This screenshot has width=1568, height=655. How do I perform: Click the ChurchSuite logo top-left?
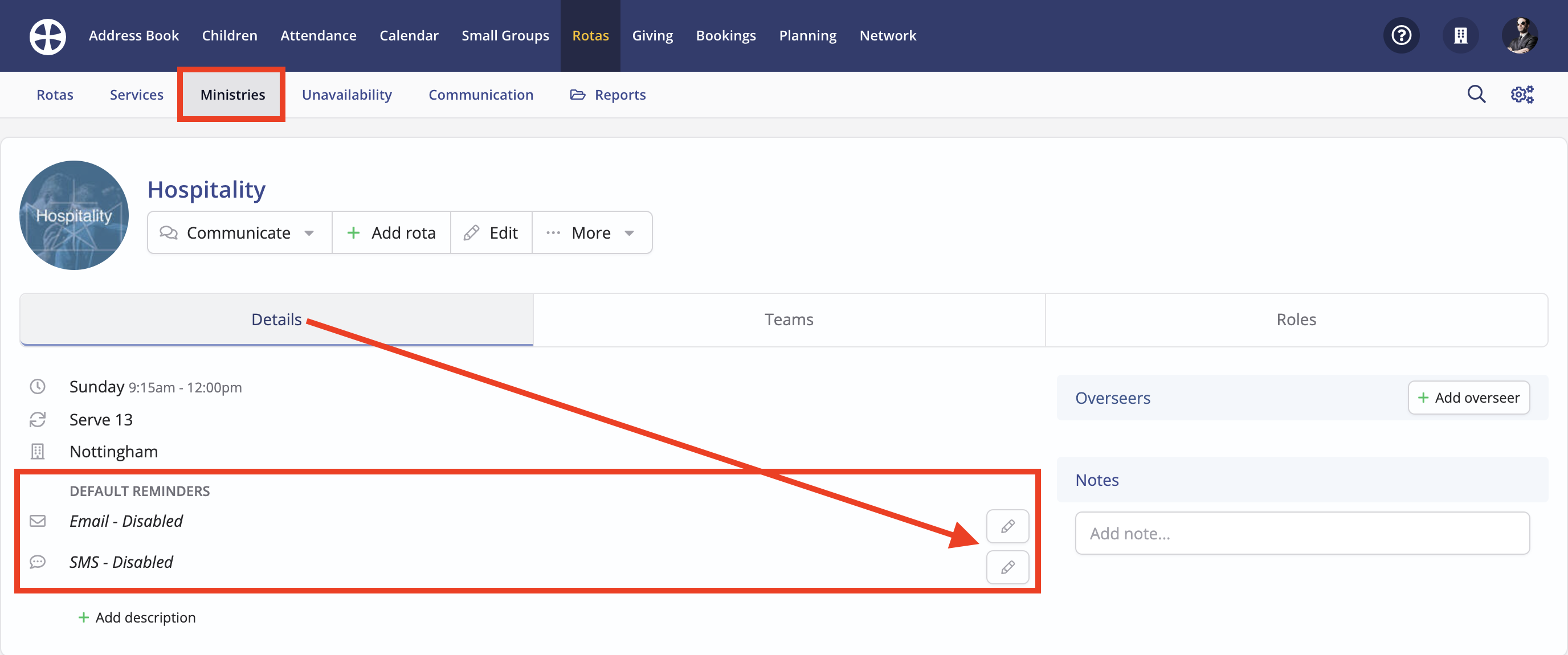(x=47, y=36)
